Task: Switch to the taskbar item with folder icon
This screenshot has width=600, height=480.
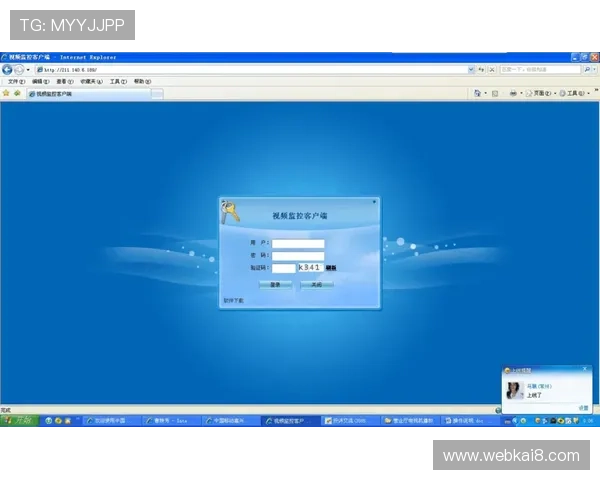Action: pos(409,421)
